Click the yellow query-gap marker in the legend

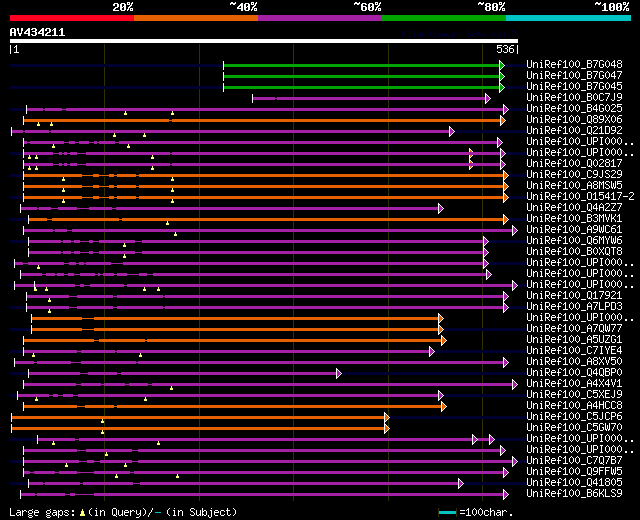82,513
